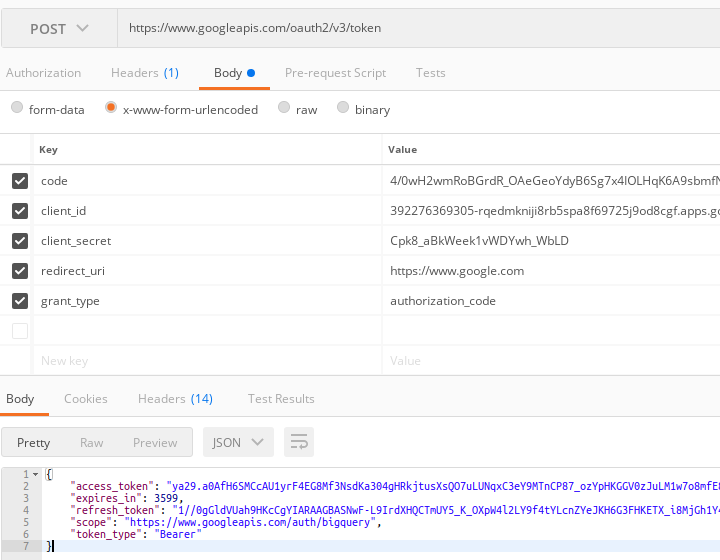Tick the empty row checkbox below grant_type
The width and height of the screenshot is (720, 560).
pos(20,331)
